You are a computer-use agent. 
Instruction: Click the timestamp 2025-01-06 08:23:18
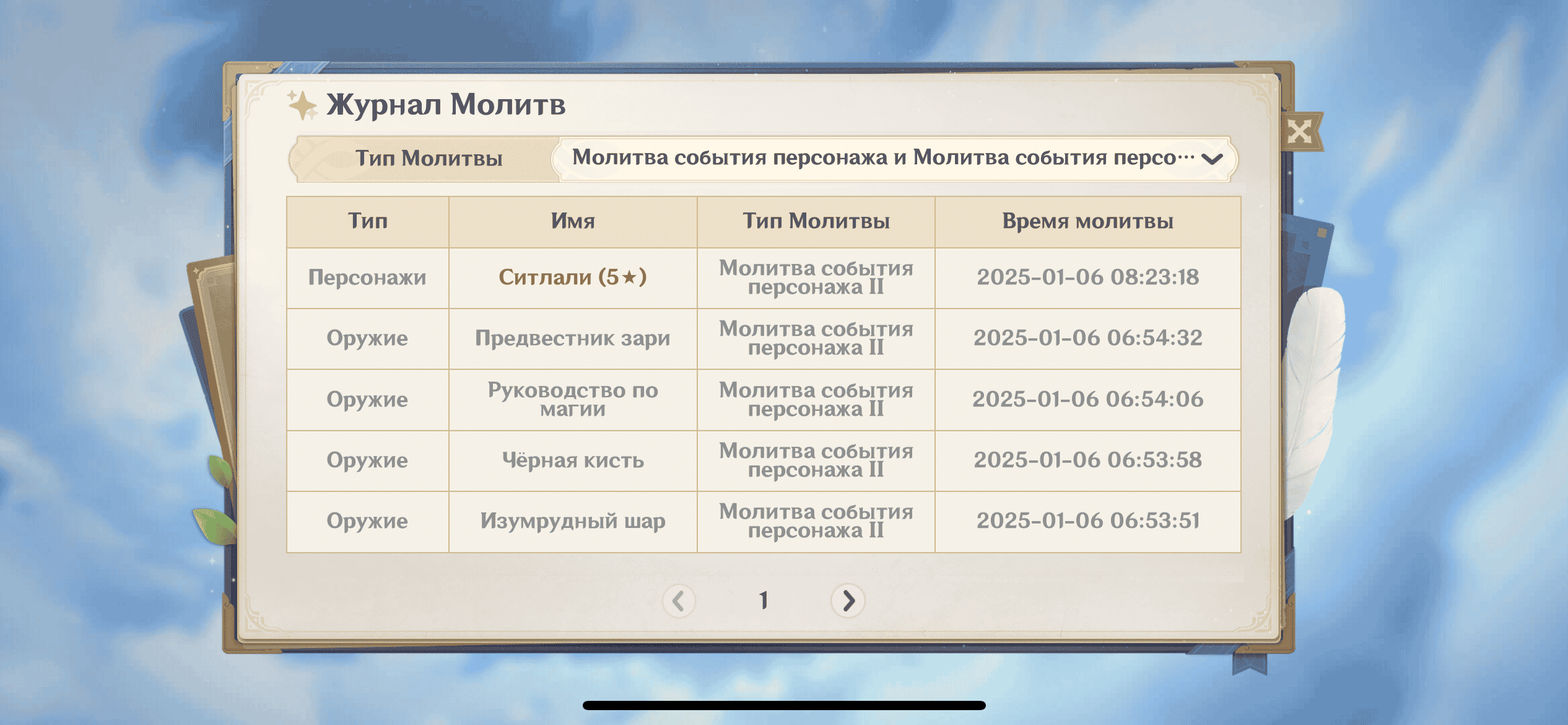tap(1087, 277)
